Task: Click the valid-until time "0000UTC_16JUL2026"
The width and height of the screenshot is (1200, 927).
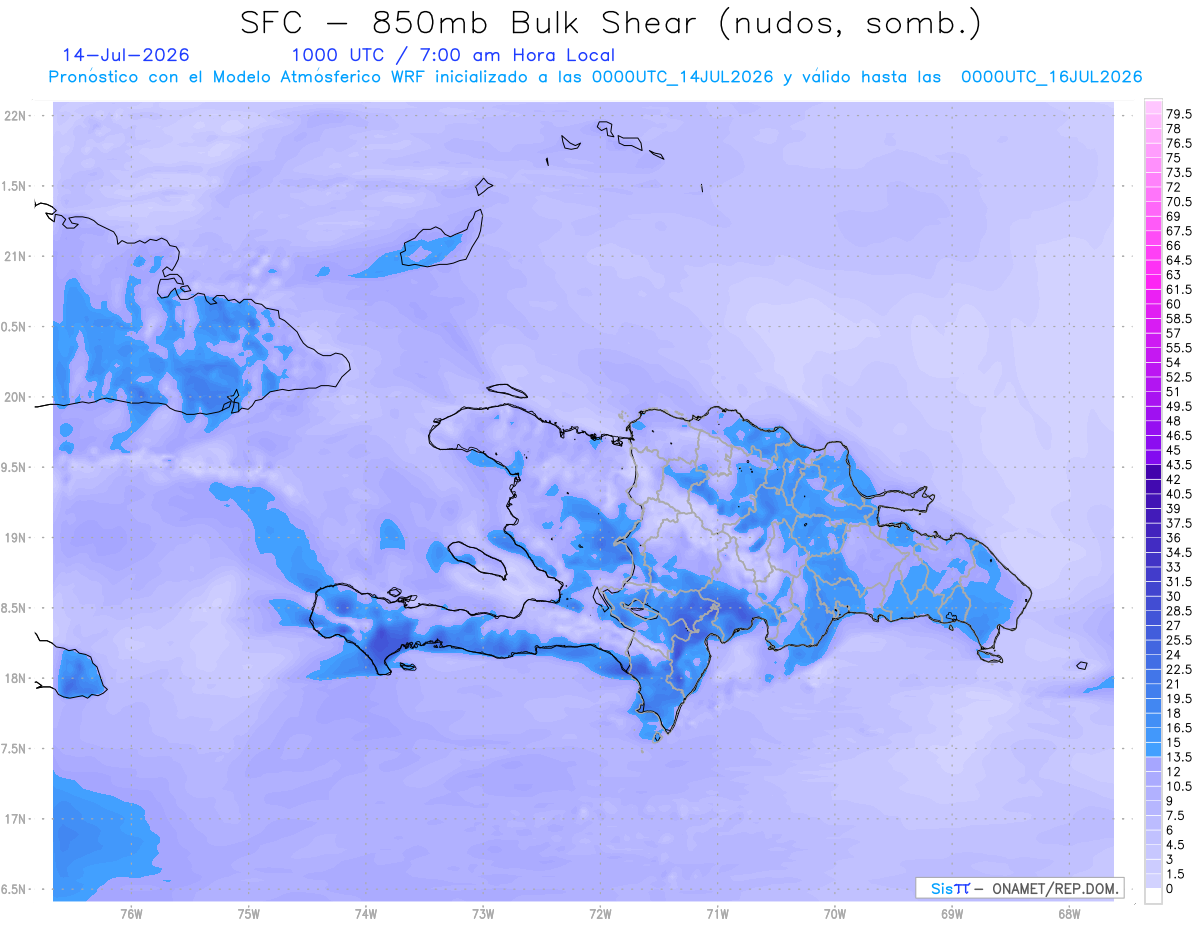Action: [1051, 77]
